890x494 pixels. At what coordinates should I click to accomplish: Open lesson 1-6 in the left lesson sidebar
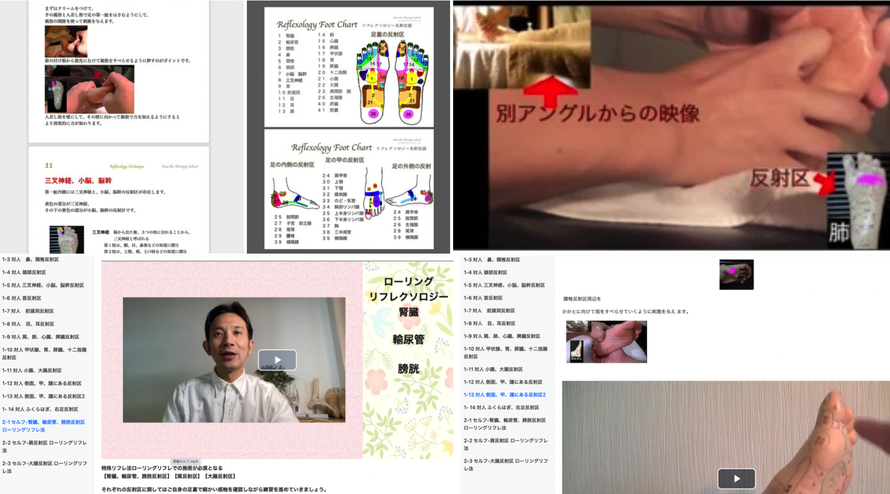pos(22,298)
